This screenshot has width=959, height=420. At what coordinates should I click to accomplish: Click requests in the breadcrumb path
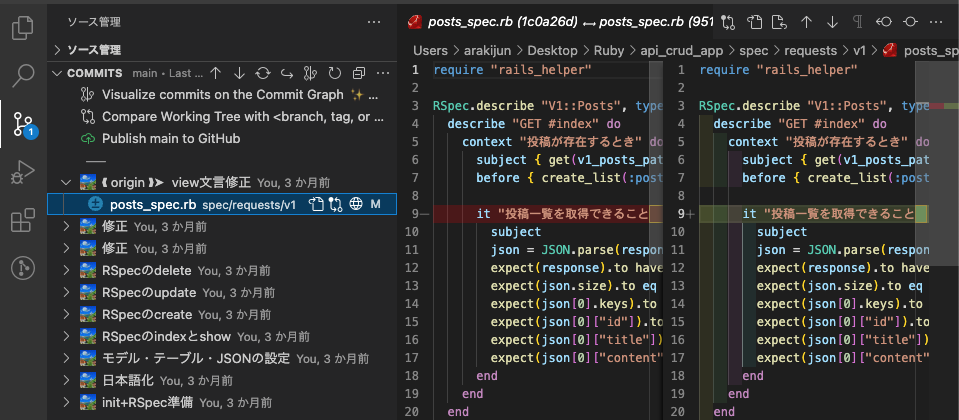tap(810, 50)
